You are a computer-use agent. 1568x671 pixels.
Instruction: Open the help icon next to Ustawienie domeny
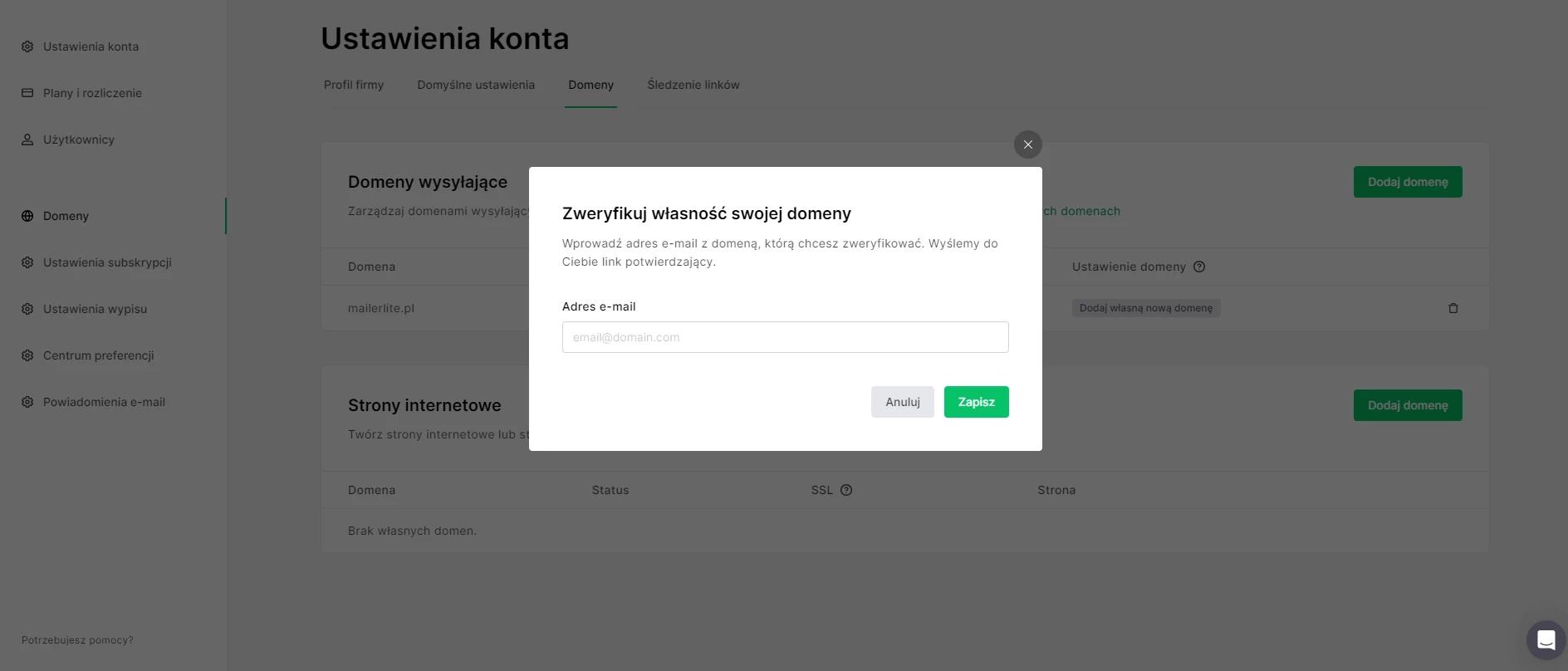click(1198, 267)
